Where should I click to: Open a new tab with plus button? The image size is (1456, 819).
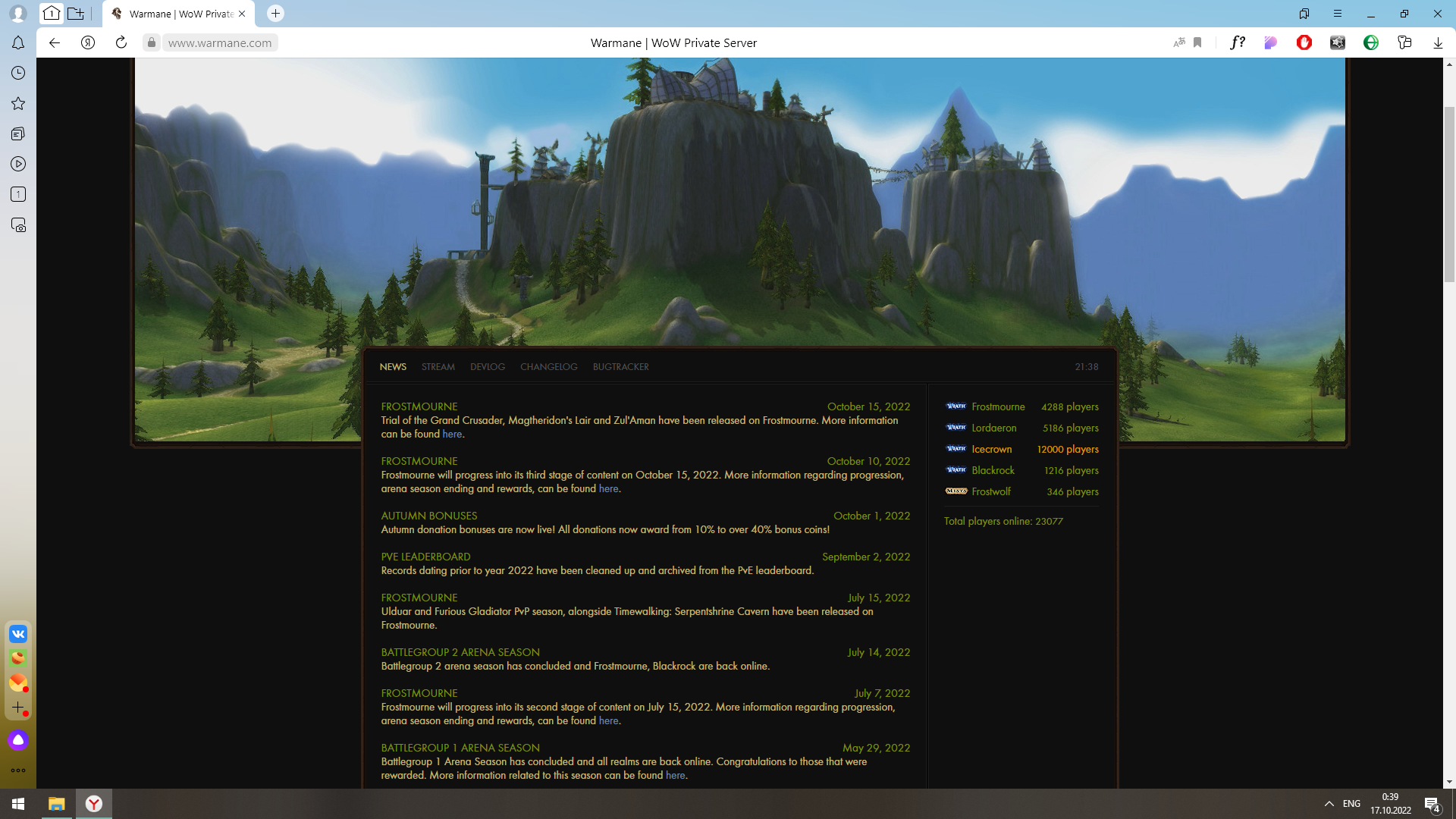(x=276, y=13)
